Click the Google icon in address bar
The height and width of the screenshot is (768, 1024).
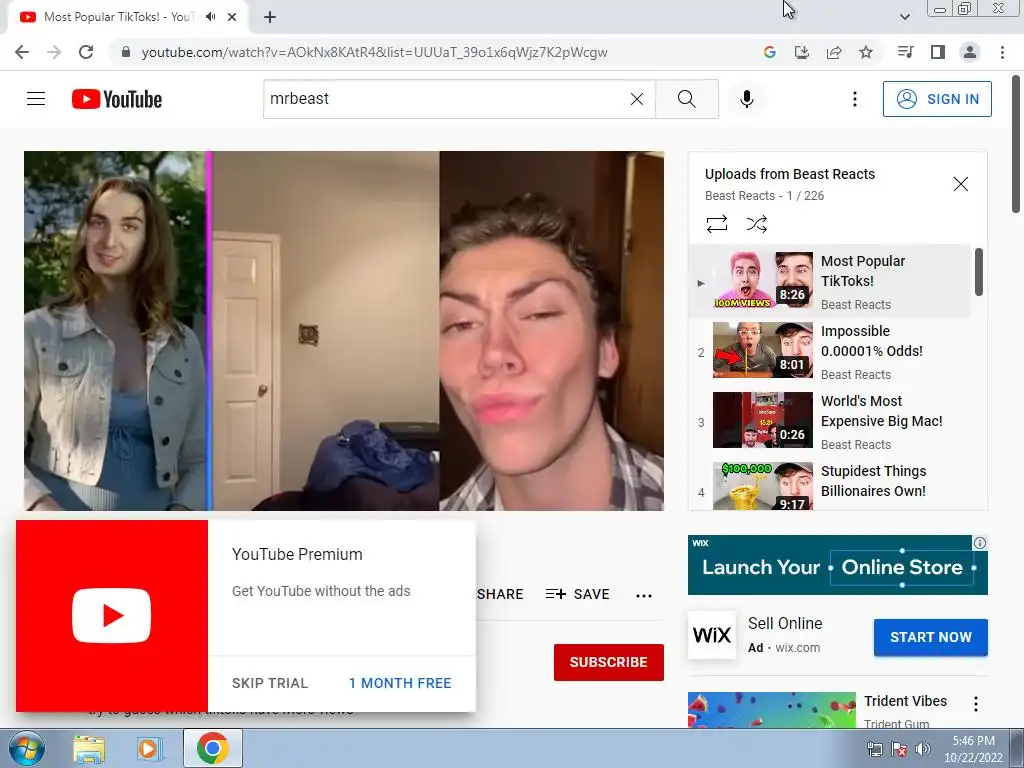click(770, 52)
